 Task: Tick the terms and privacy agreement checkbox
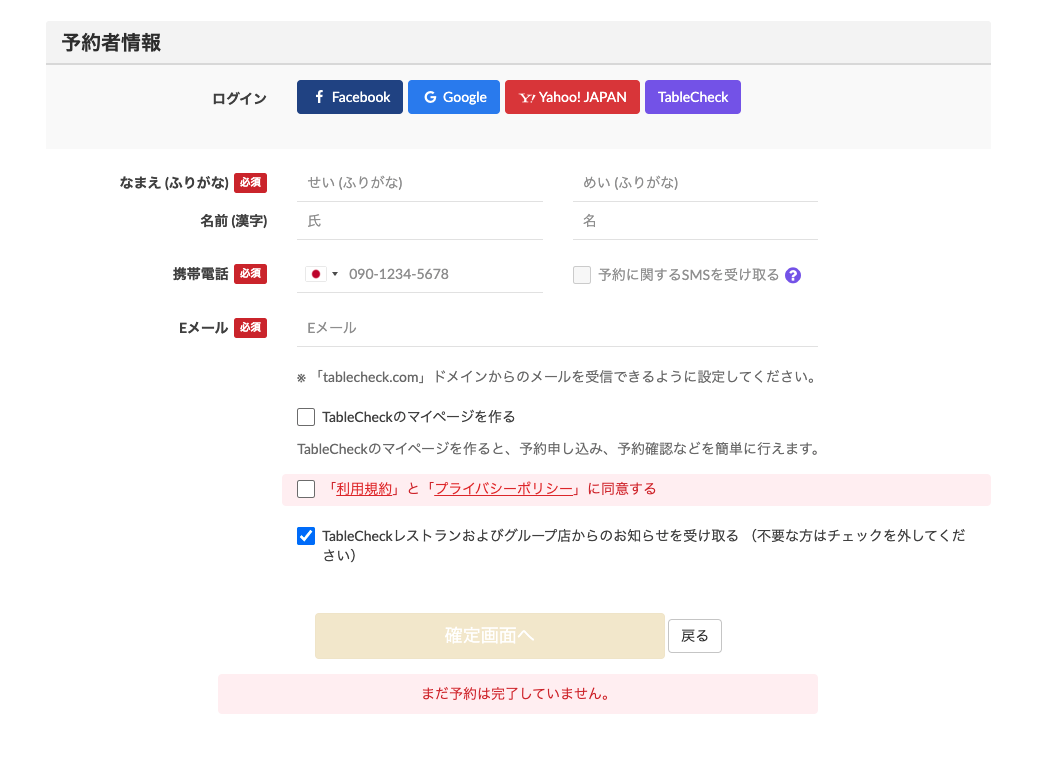(x=306, y=489)
